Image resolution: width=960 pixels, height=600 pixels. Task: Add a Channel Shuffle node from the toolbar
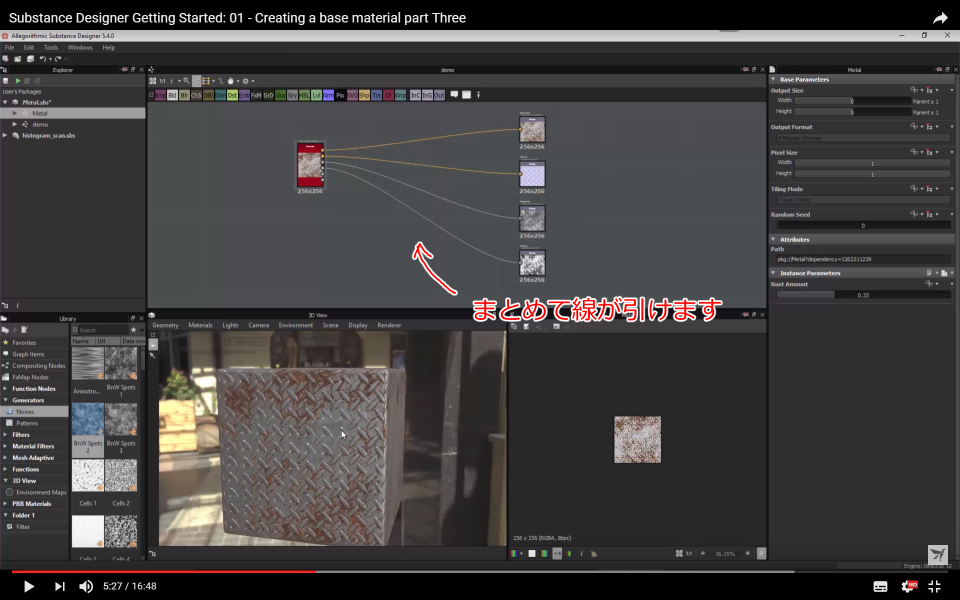click(x=196, y=95)
